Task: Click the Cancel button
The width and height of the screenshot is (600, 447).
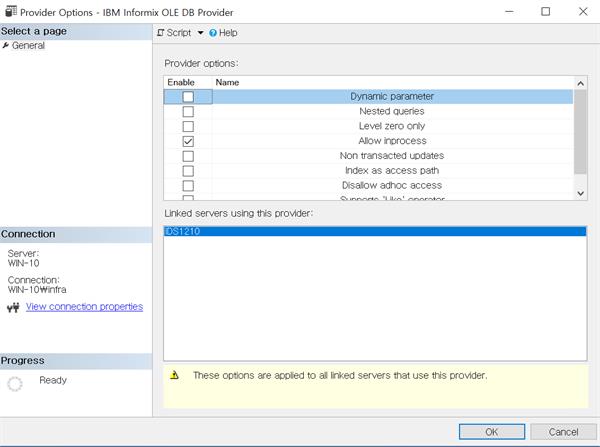Action: (x=563, y=432)
